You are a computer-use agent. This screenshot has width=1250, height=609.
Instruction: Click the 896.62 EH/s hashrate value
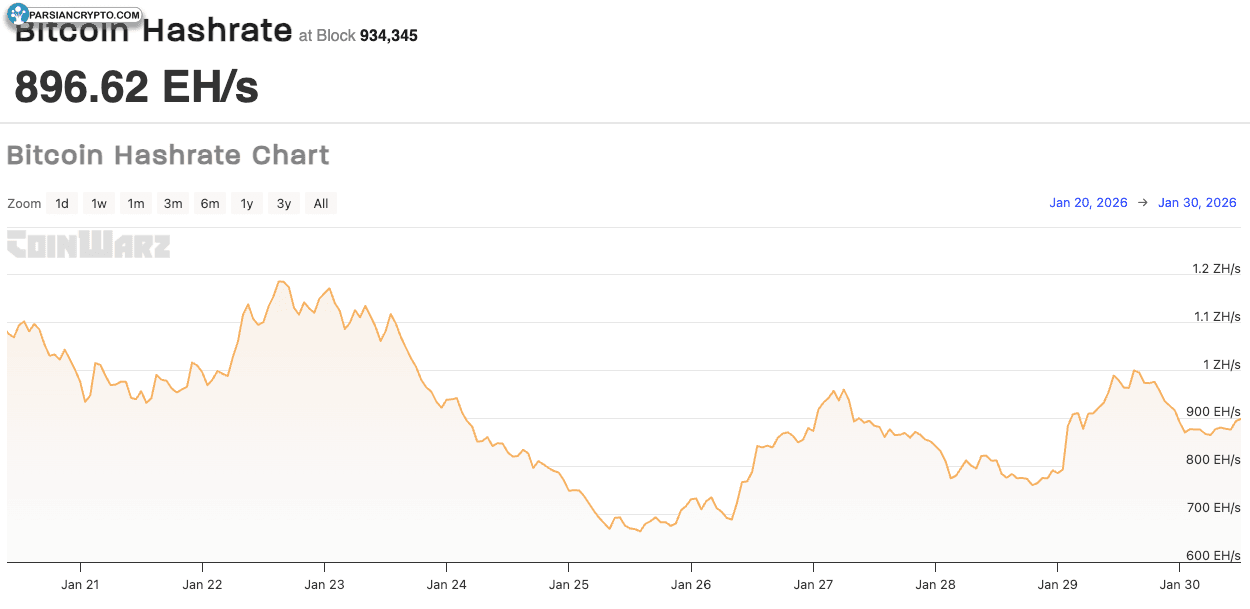pos(137,88)
